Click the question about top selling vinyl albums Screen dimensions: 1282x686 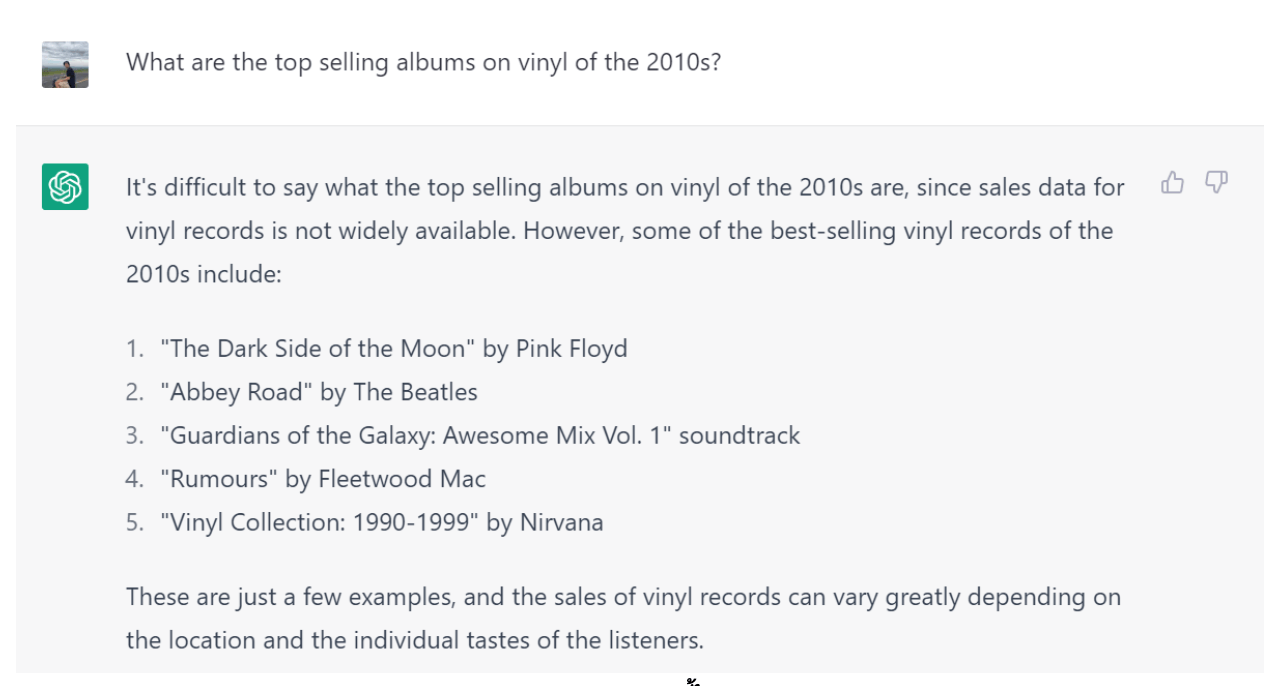click(x=423, y=62)
